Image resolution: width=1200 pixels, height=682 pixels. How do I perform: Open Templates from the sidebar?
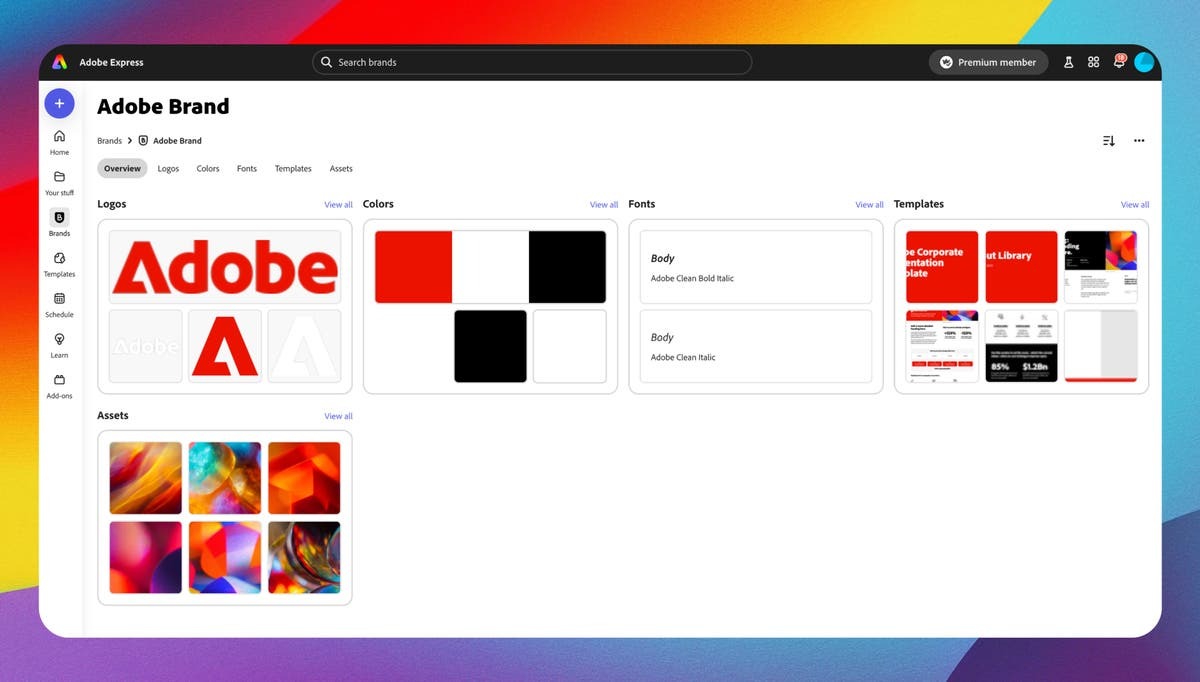coord(59,261)
